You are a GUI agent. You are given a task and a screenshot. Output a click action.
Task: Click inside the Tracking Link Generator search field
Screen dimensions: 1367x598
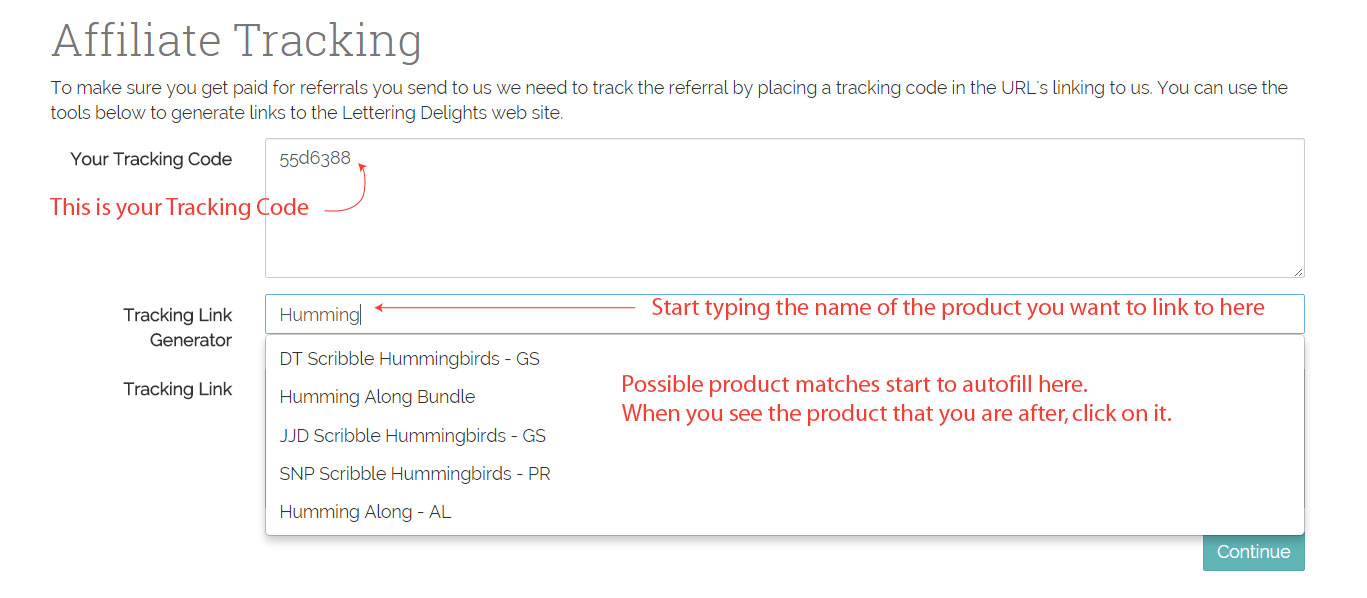point(700,313)
